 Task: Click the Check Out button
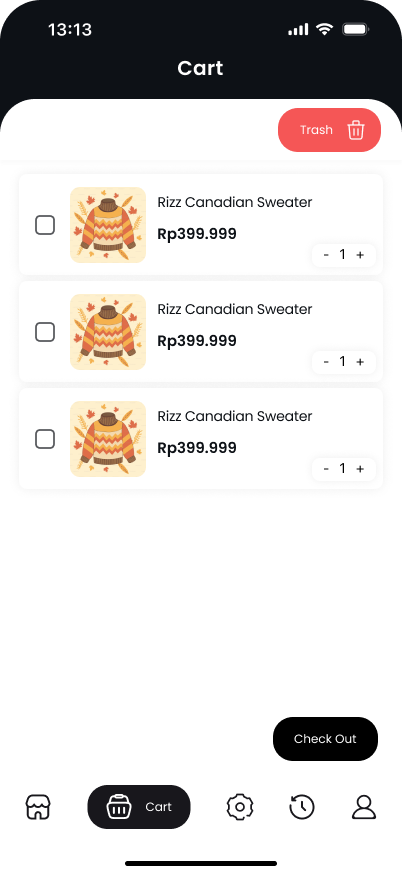(325, 739)
